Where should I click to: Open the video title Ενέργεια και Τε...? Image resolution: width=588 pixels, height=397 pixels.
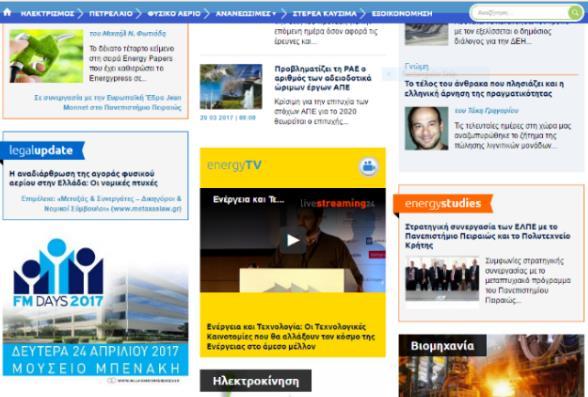(248, 199)
